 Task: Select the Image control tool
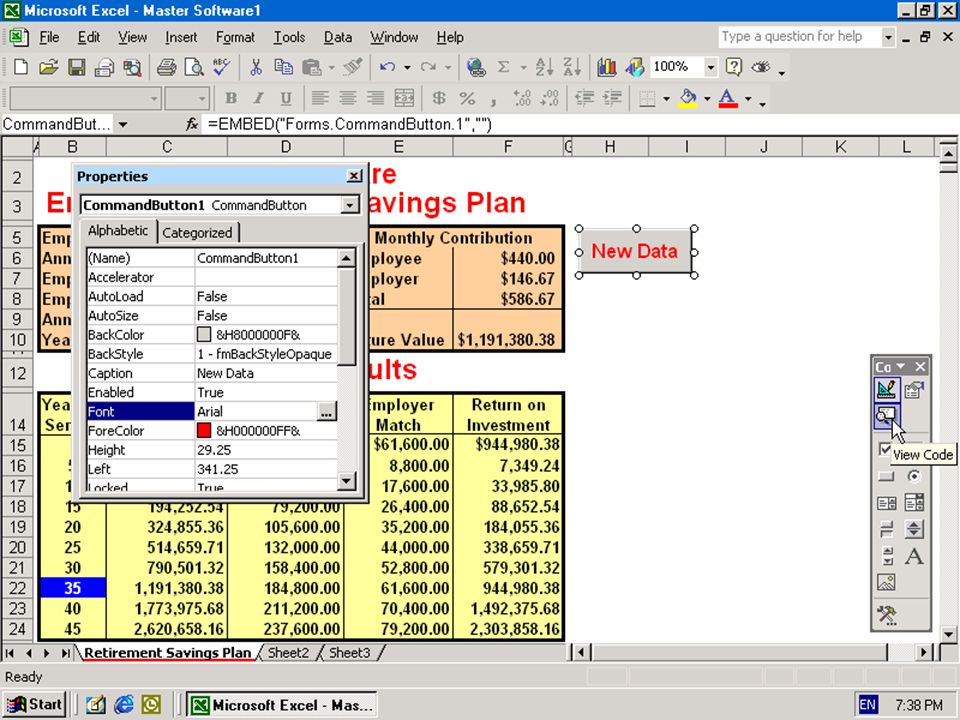click(886, 582)
